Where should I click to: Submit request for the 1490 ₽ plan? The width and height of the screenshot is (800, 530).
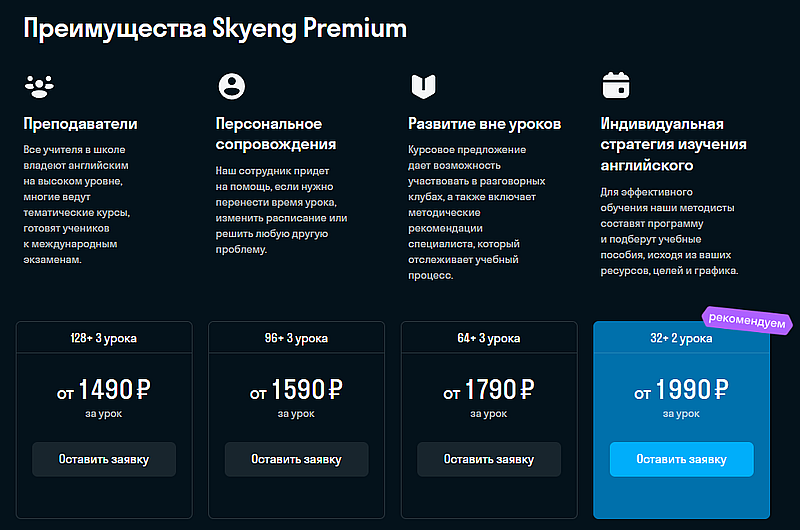coord(104,459)
